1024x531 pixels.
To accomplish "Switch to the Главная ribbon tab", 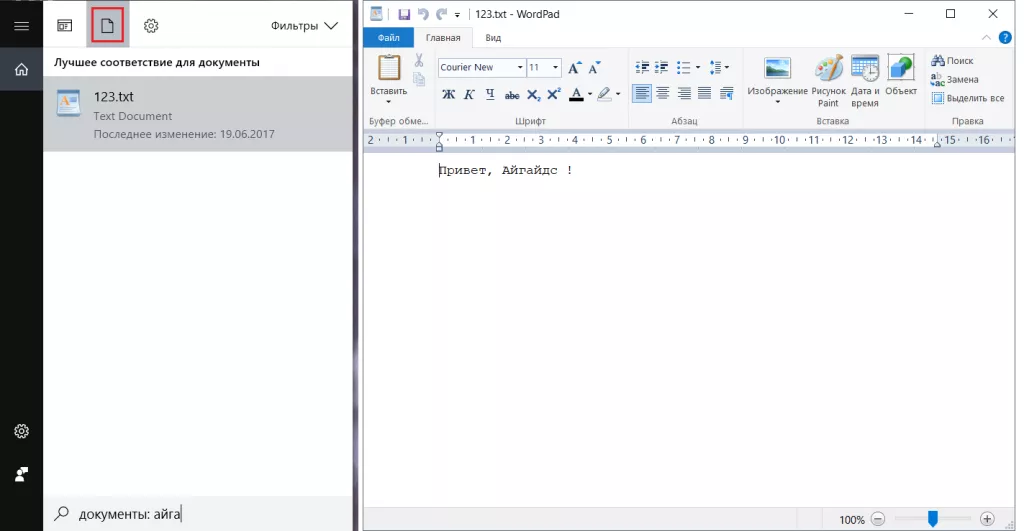I will (443, 38).
